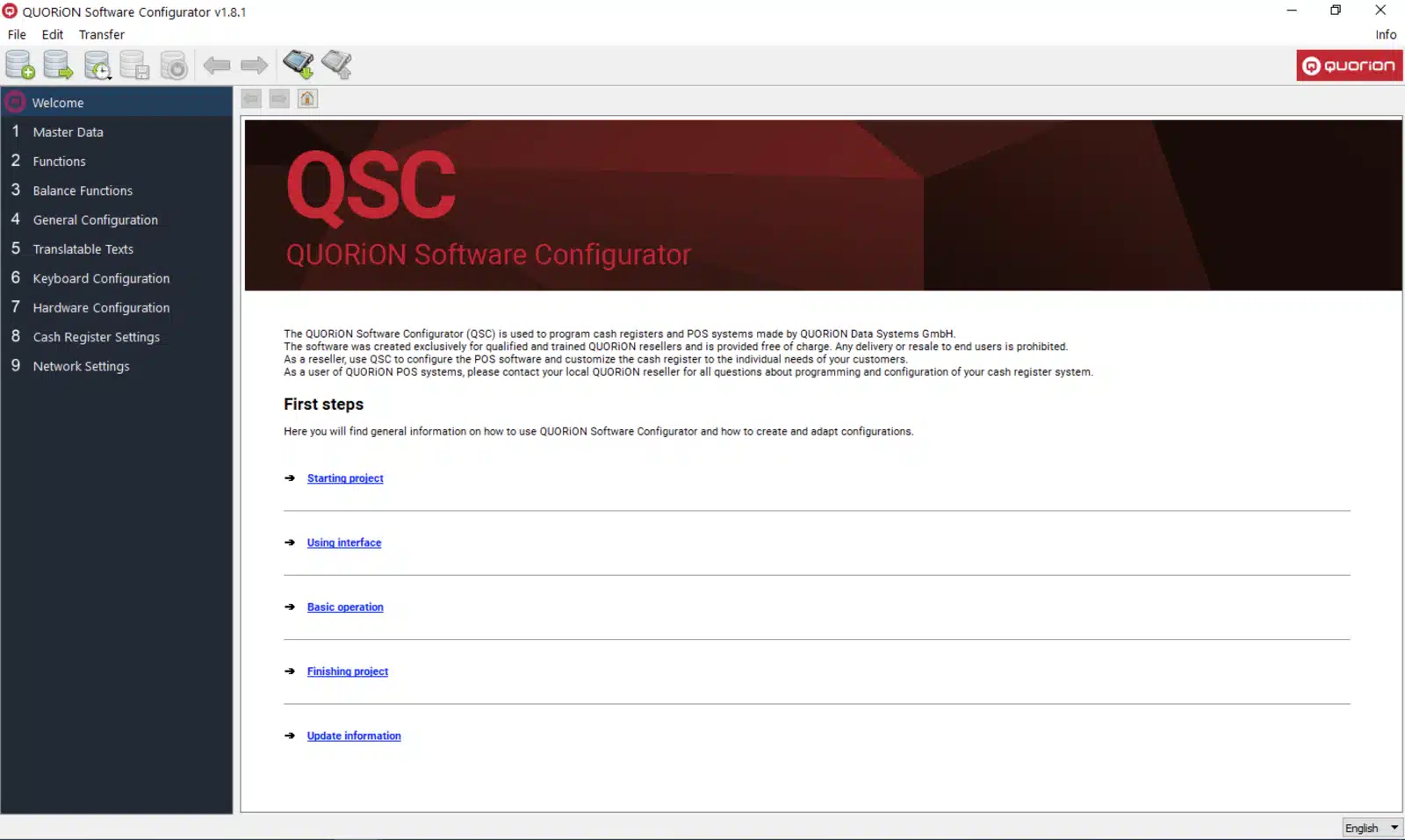1405x840 pixels.
Task: Click help viewer forward button
Action: pyautogui.click(x=279, y=98)
